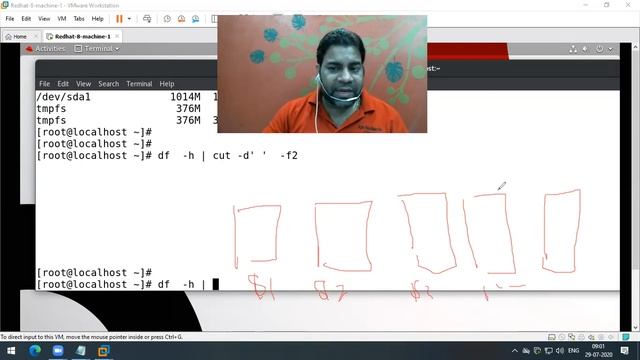Expand the Terminal app menu in top bar
The image size is (640, 360).
(x=97, y=49)
